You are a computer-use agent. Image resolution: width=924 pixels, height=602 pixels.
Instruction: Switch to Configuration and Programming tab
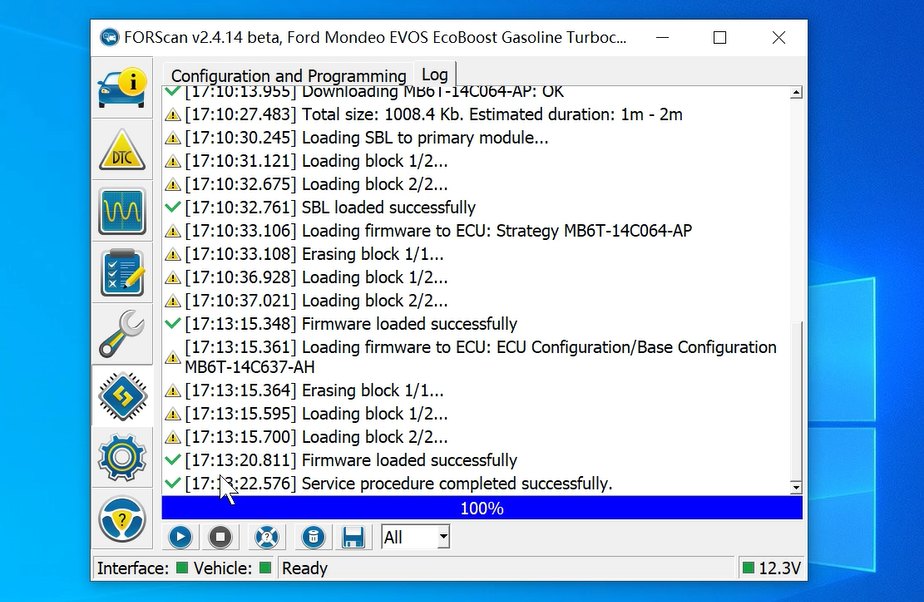[x=288, y=76]
